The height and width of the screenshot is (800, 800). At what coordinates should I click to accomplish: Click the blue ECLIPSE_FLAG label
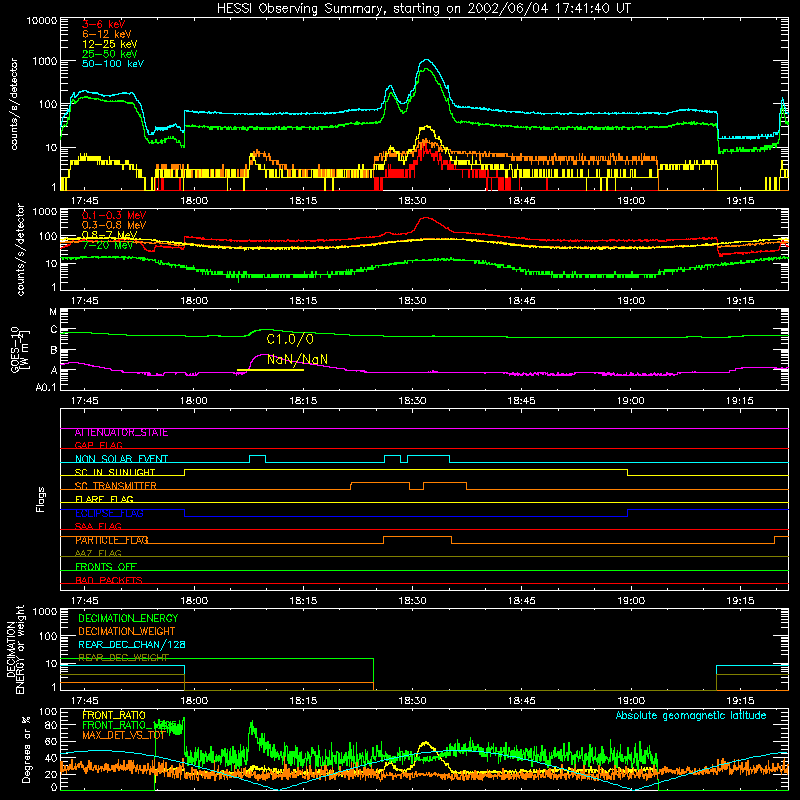(x=109, y=513)
